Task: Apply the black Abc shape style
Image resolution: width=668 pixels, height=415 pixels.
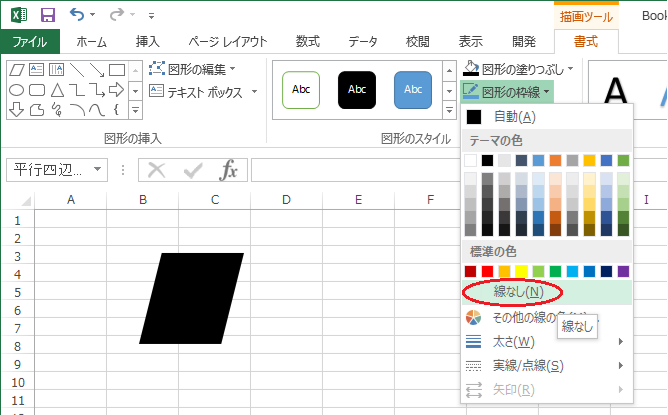Action: (357, 89)
